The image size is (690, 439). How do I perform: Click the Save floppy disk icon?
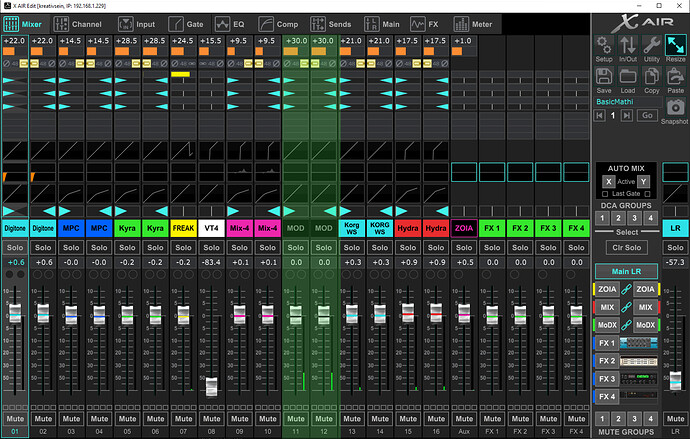pos(604,77)
